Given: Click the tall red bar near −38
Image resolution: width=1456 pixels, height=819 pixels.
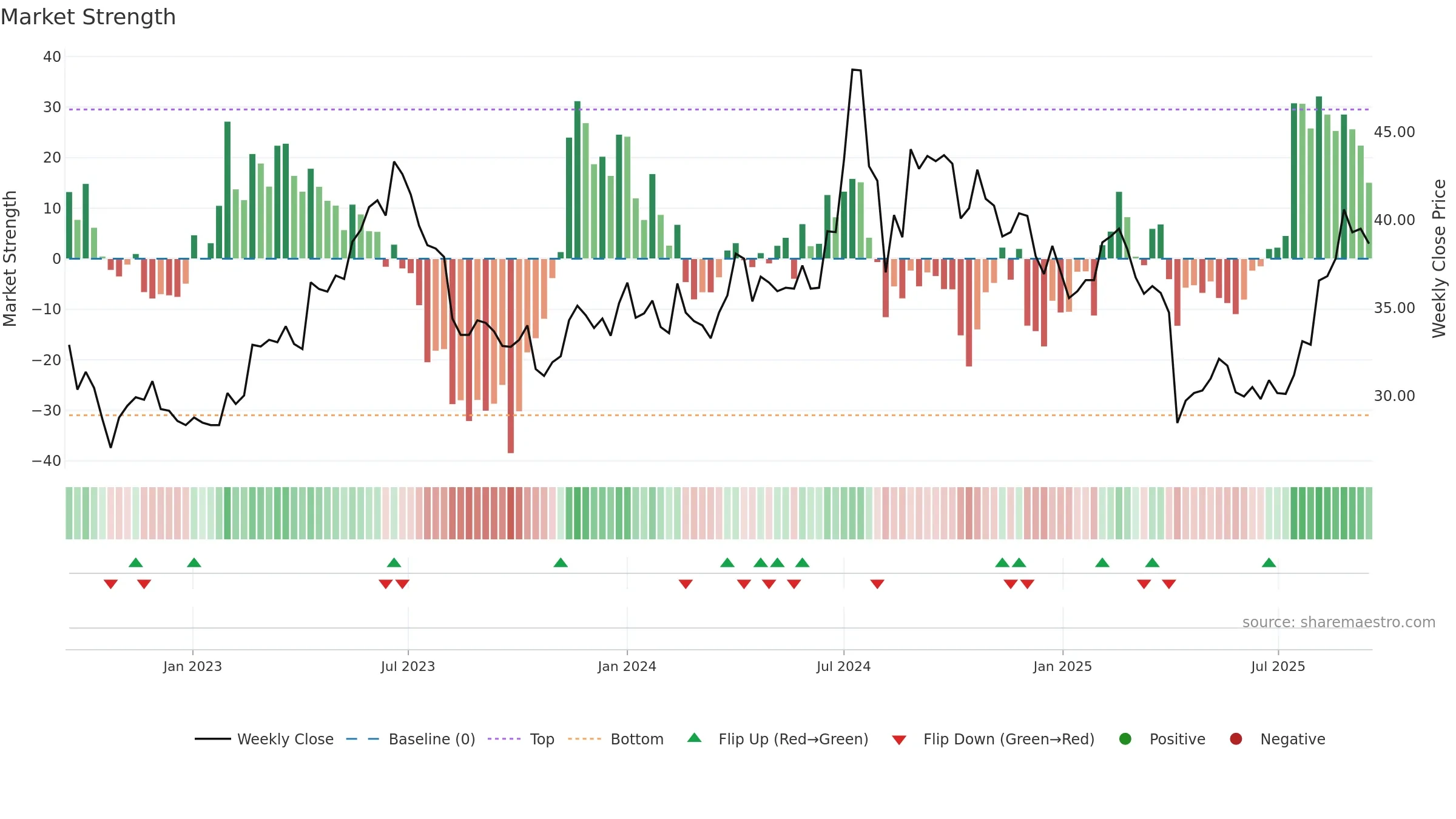Looking at the screenshot, I should 511,356.
